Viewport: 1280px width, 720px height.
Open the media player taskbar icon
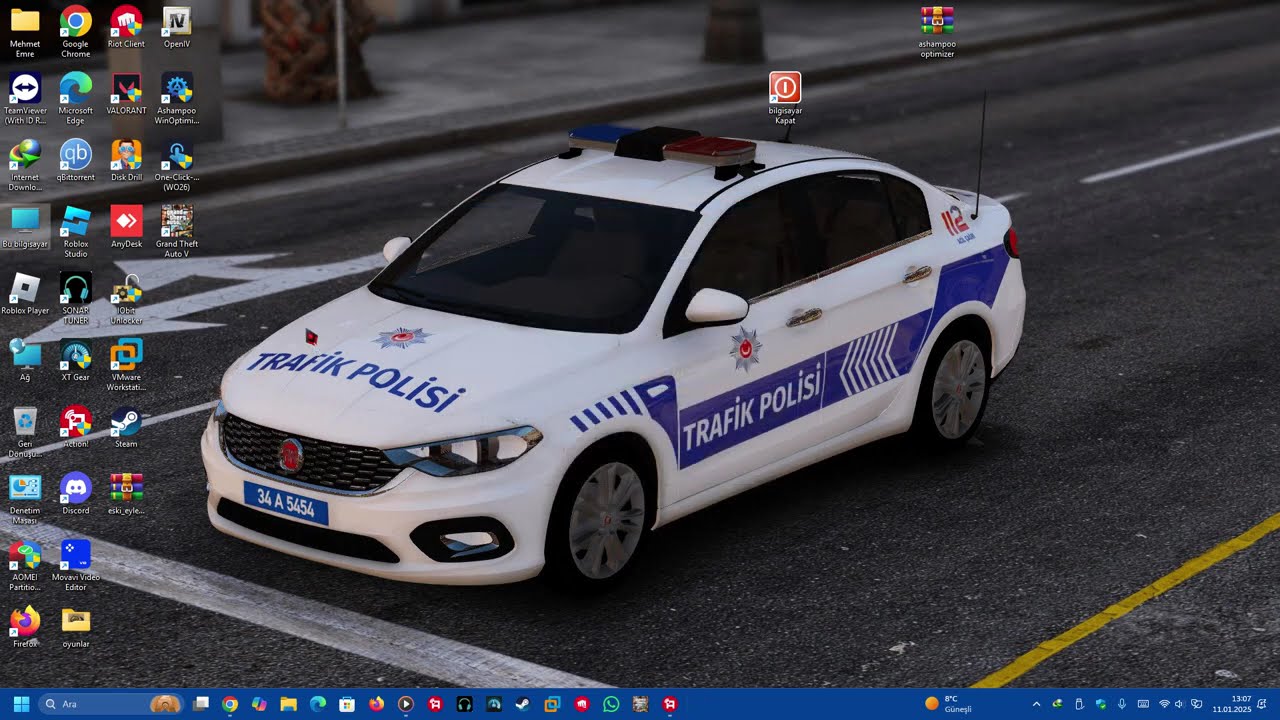[x=405, y=704]
